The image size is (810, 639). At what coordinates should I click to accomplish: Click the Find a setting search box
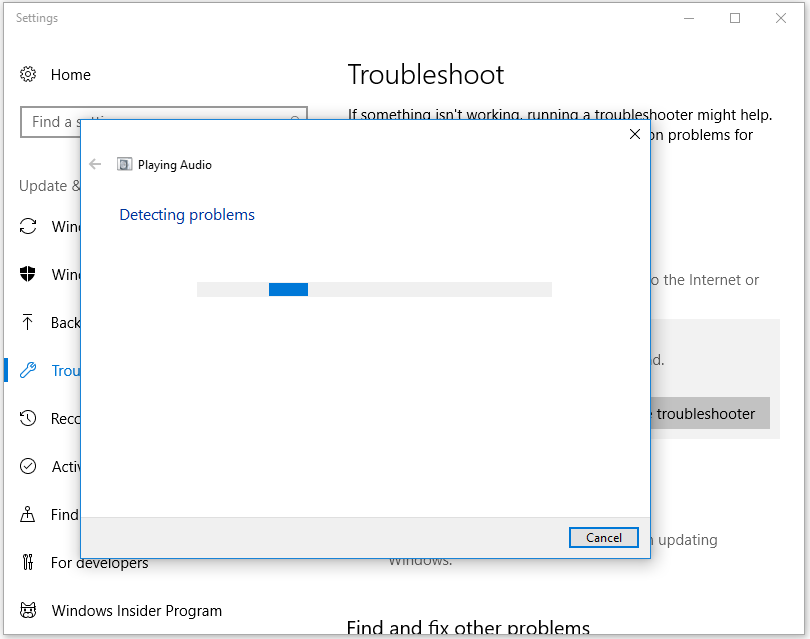click(164, 122)
